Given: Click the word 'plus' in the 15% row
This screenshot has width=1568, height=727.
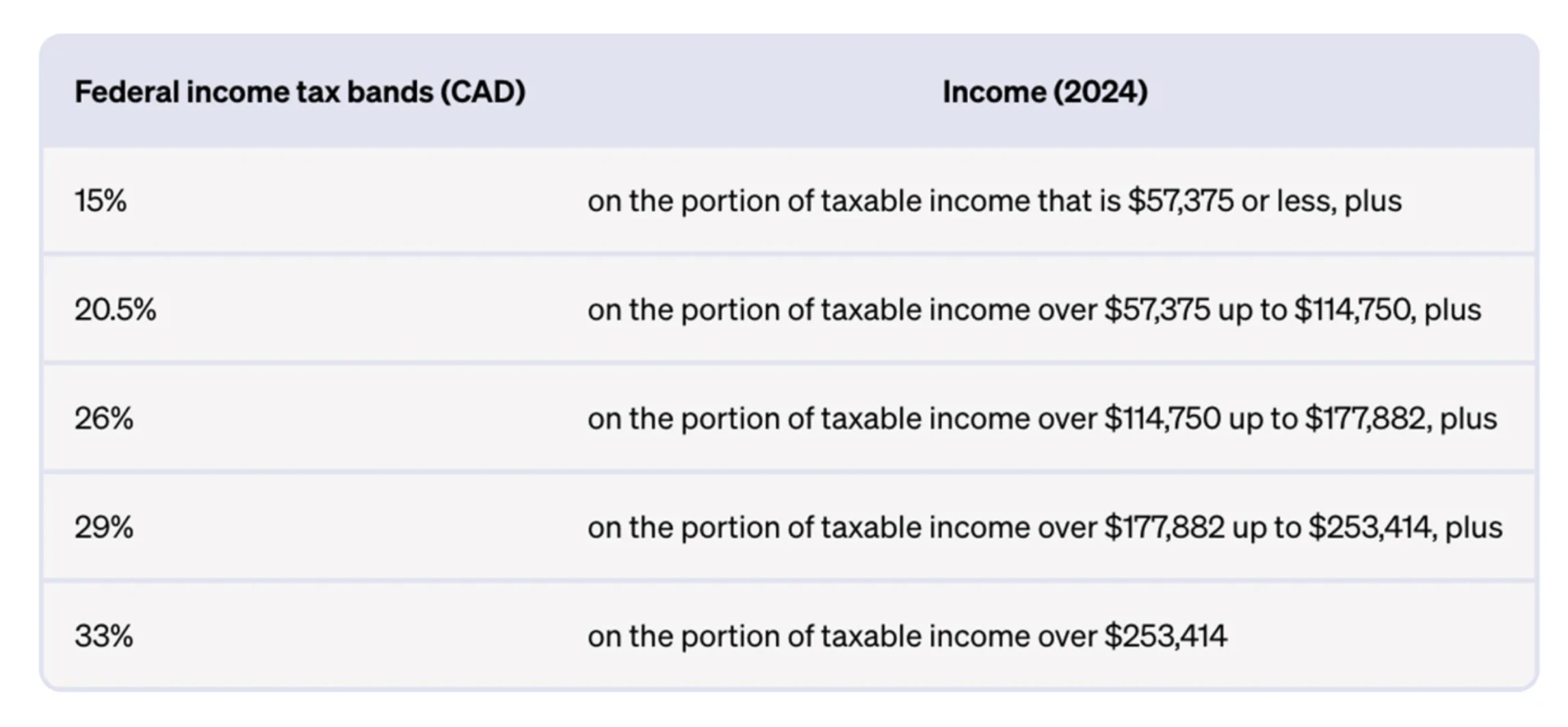Looking at the screenshot, I should click(1372, 201).
